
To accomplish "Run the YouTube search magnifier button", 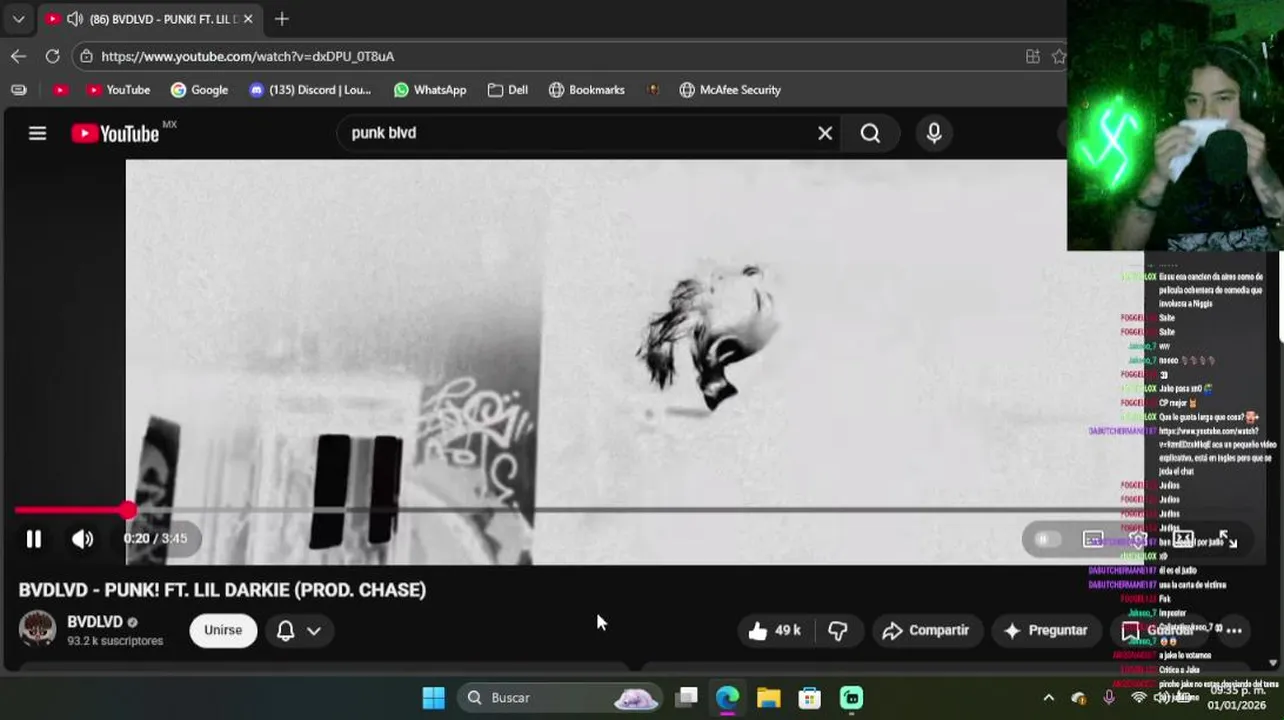I will point(870,133).
